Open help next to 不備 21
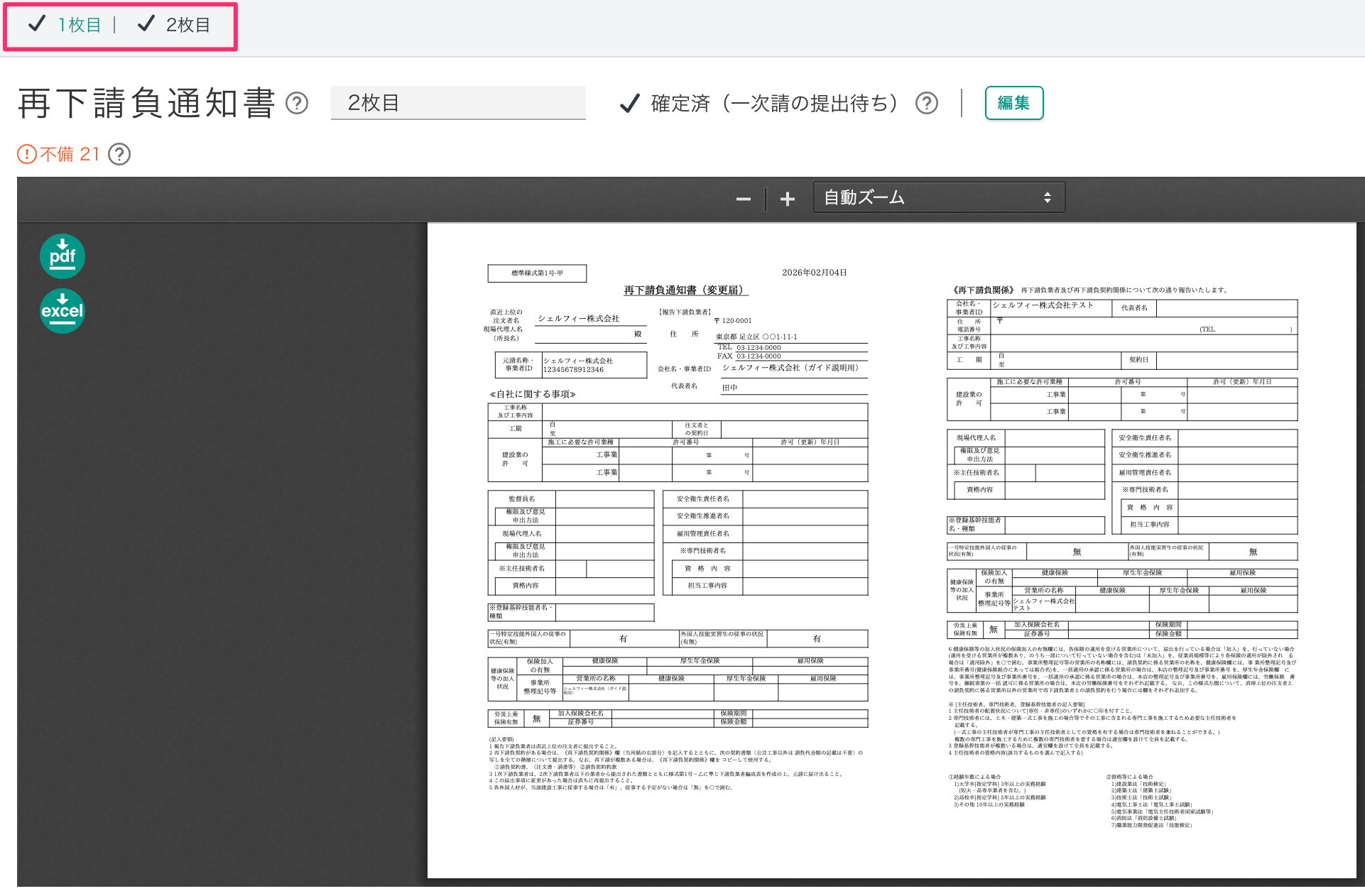 click(x=119, y=155)
